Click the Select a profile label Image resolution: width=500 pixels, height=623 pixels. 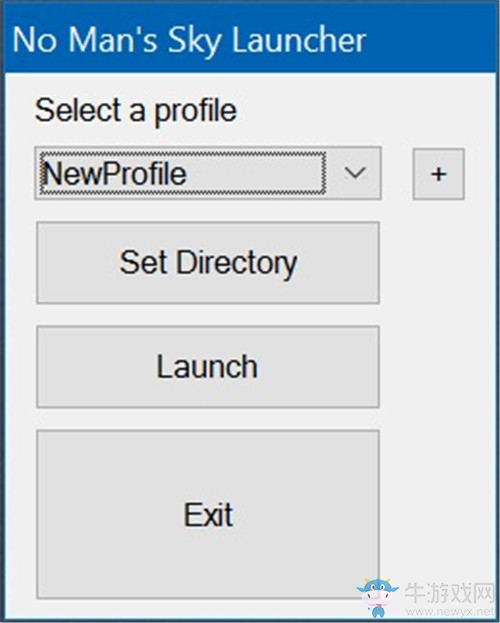(136, 111)
